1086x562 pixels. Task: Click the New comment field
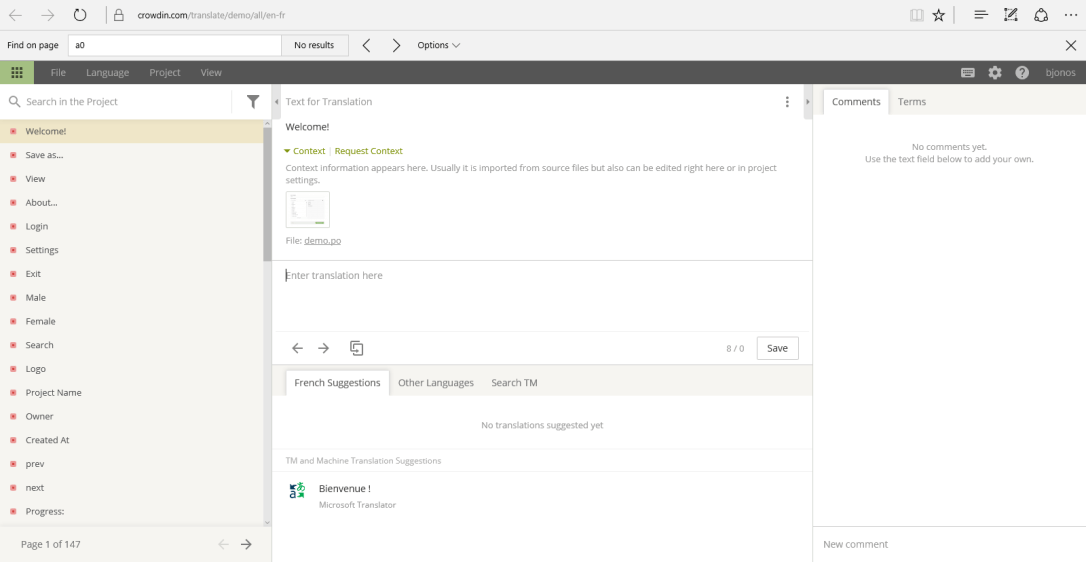[x=949, y=544]
